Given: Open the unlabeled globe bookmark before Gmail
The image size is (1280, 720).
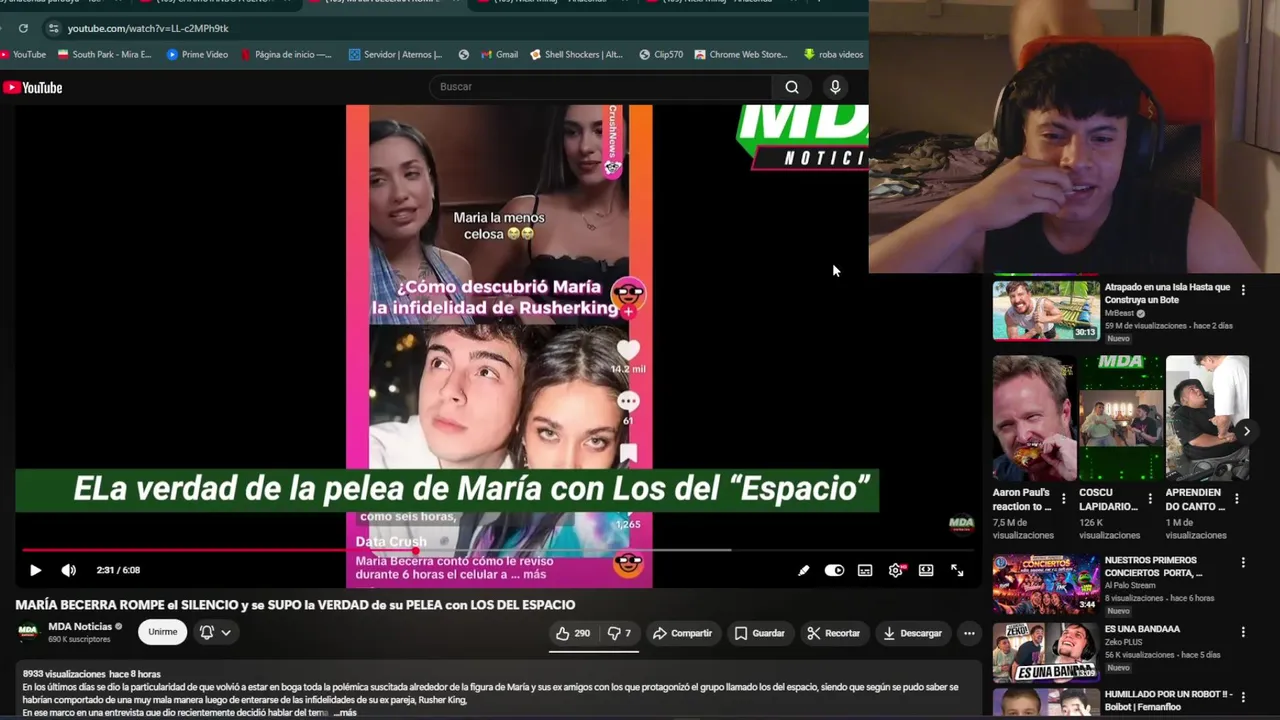Looking at the screenshot, I should 464,54.
